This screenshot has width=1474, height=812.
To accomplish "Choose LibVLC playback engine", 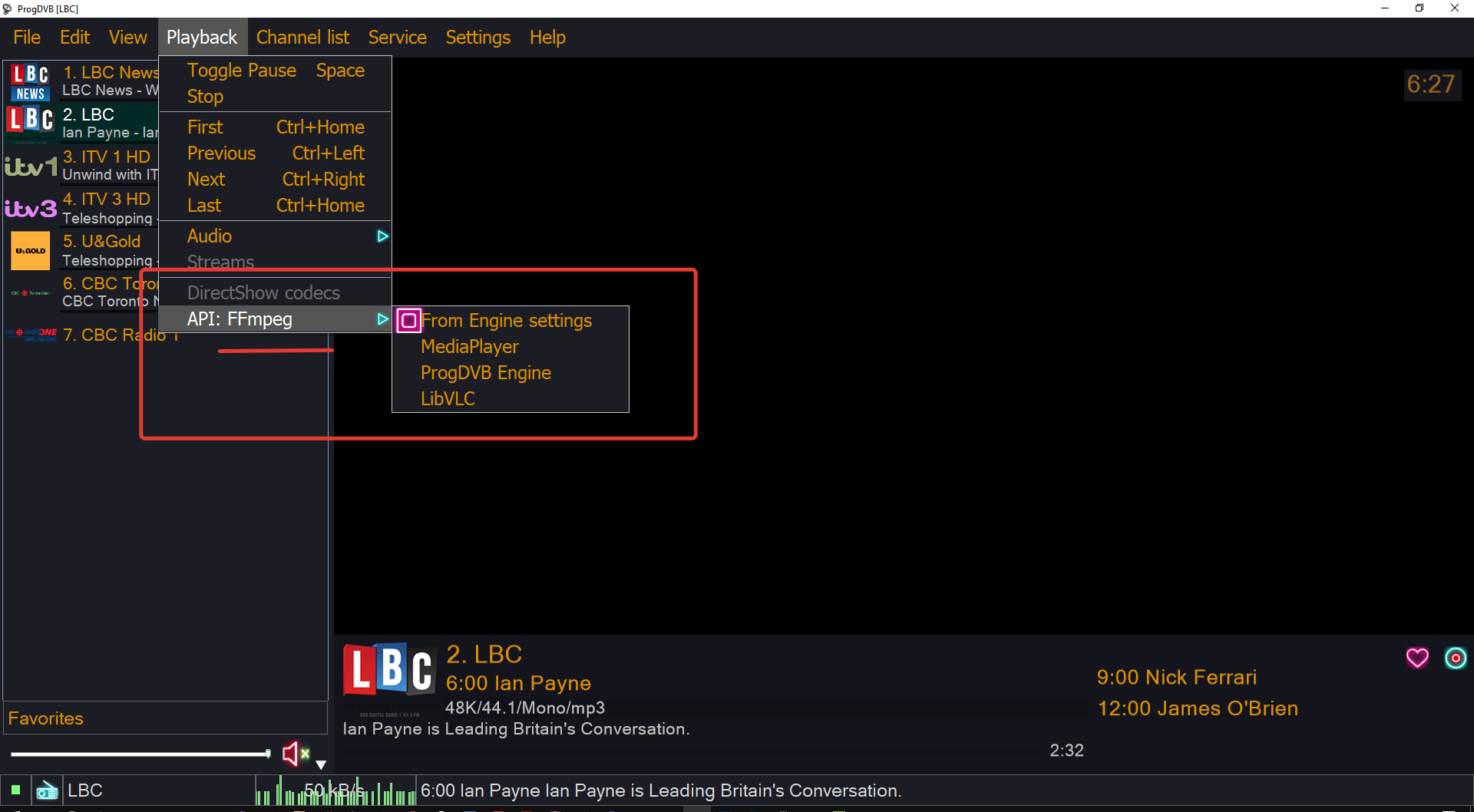I will [448, 399].
